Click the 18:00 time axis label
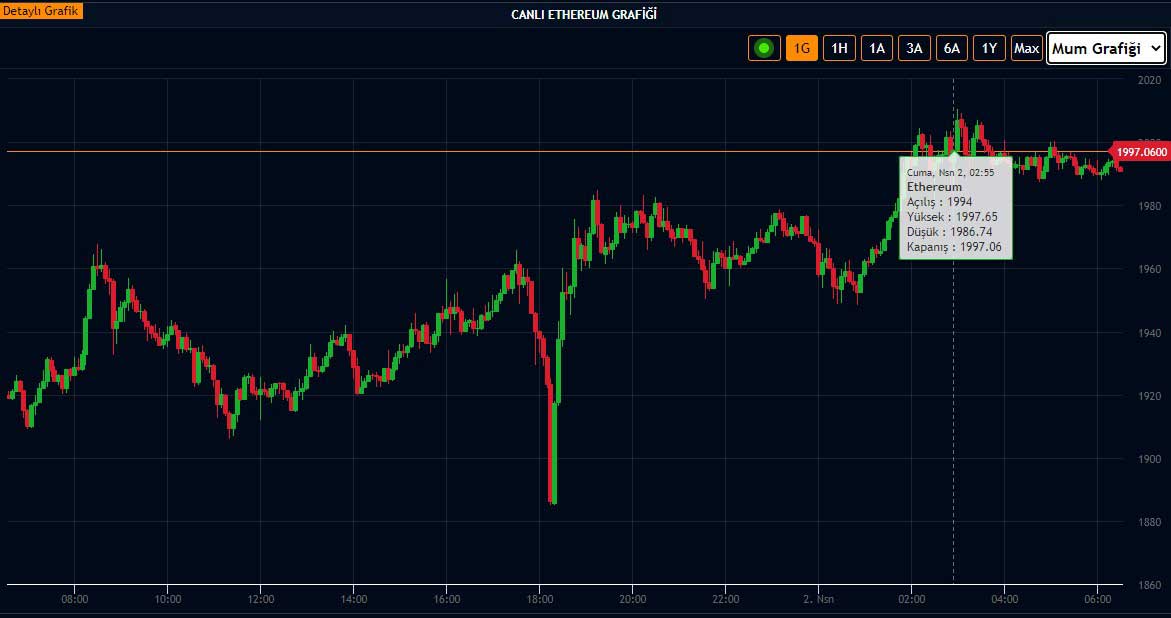This screenshot has width=1171, height=618. 539,599
